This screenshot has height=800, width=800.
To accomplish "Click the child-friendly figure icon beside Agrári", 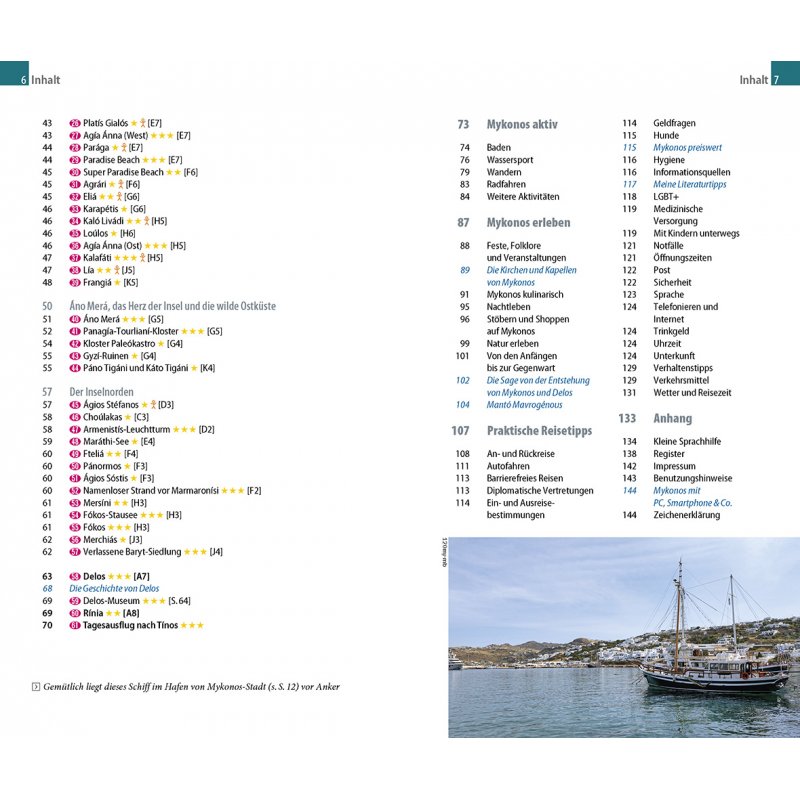I will [120, 185].
